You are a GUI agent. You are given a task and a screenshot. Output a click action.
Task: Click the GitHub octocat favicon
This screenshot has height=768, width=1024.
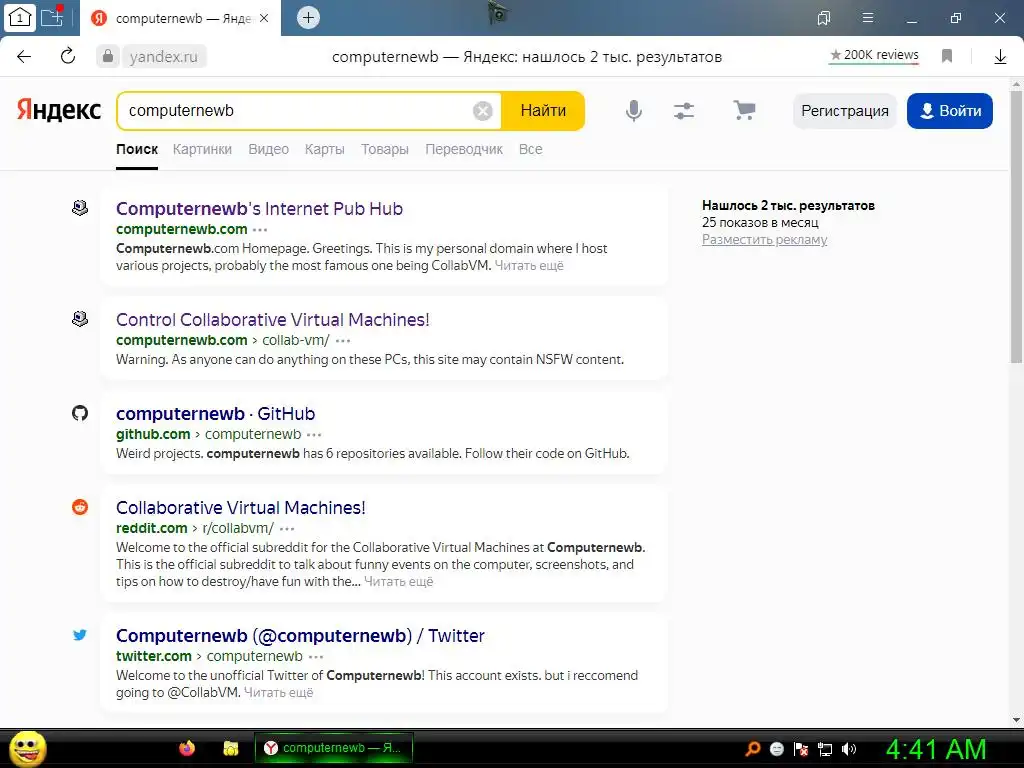80,413
